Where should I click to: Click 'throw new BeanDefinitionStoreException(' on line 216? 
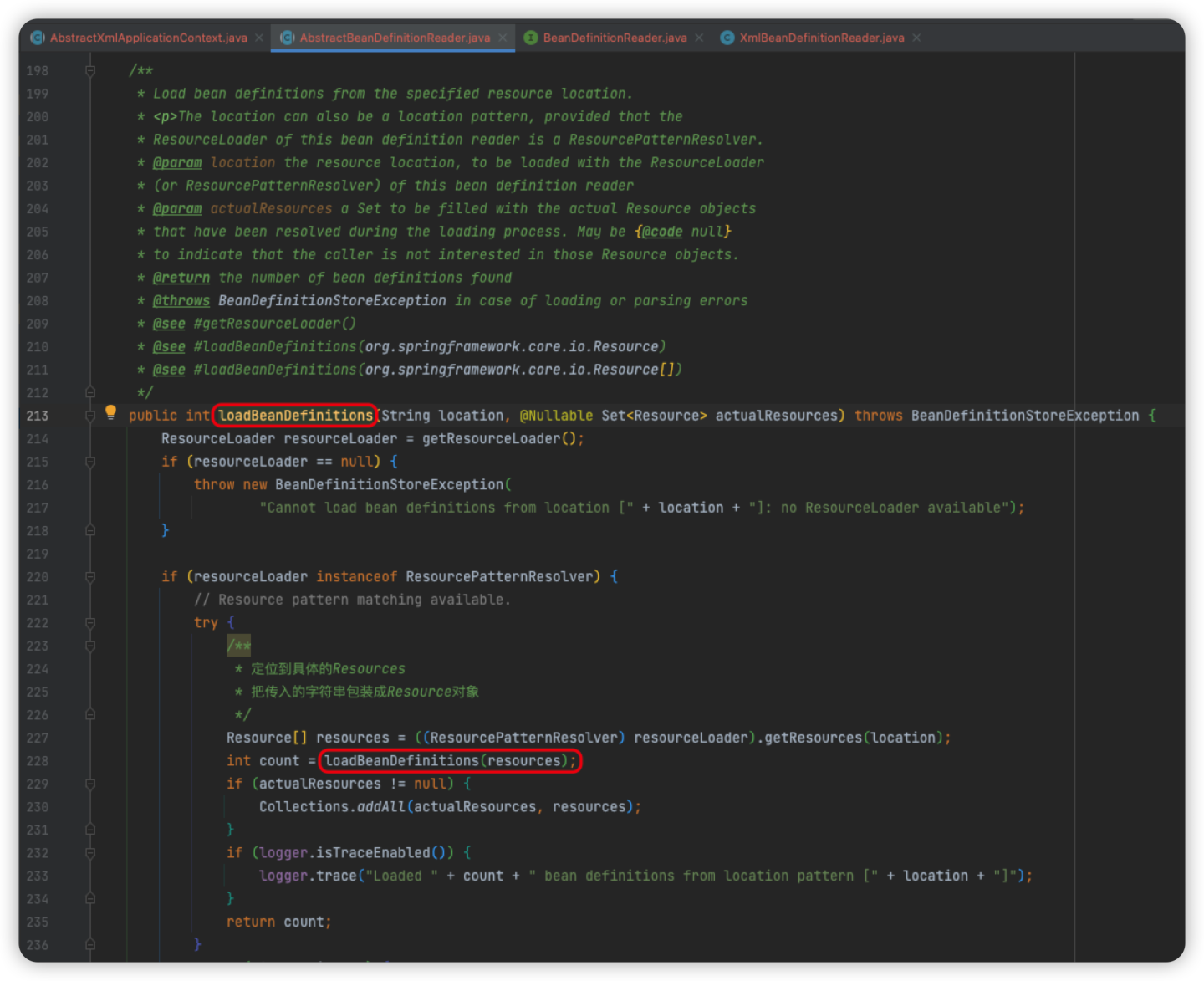(352, 485)
